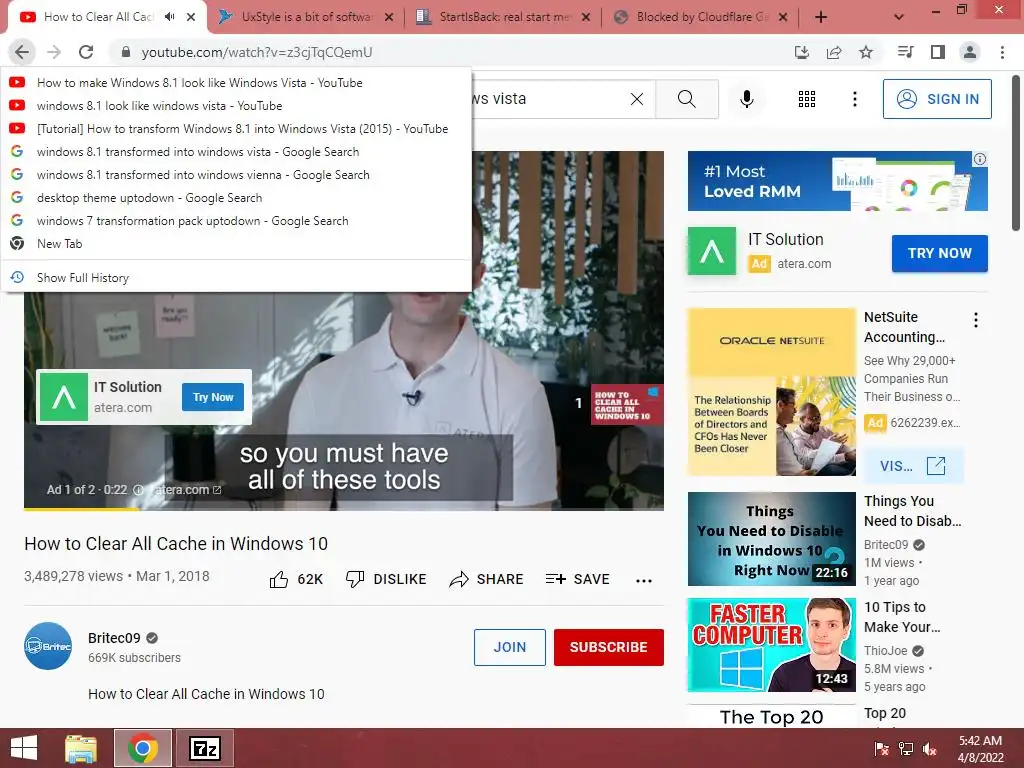Reload the current YouTube page

coord(86,52)
